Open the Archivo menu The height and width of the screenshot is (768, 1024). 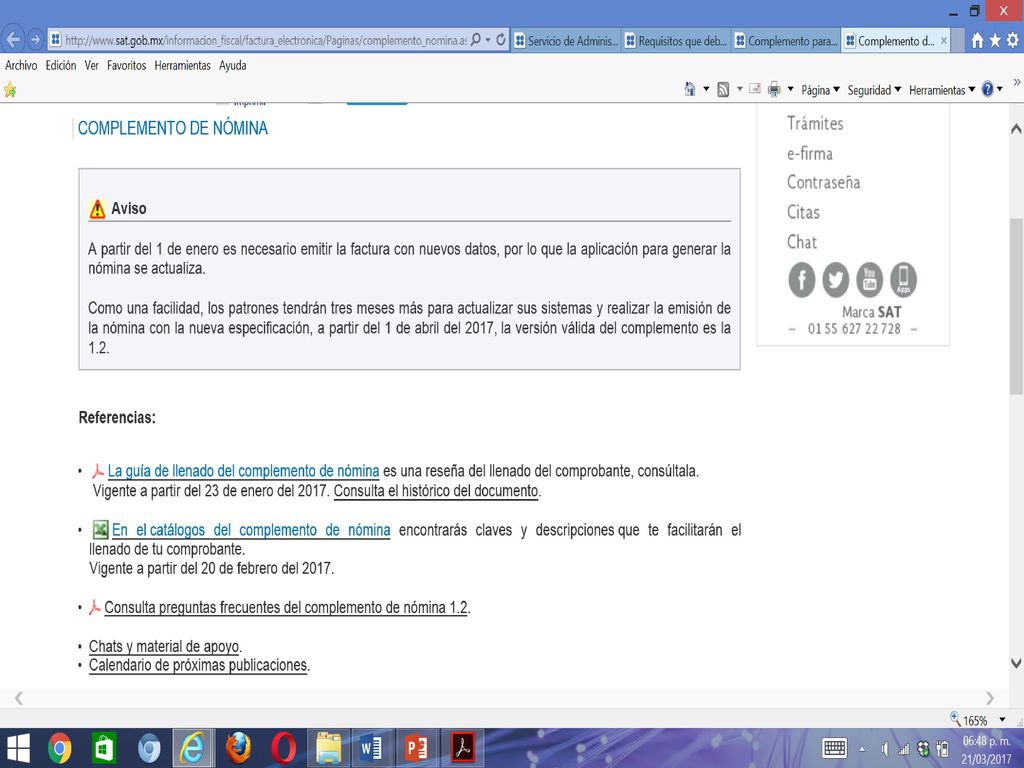click(21, 65)
